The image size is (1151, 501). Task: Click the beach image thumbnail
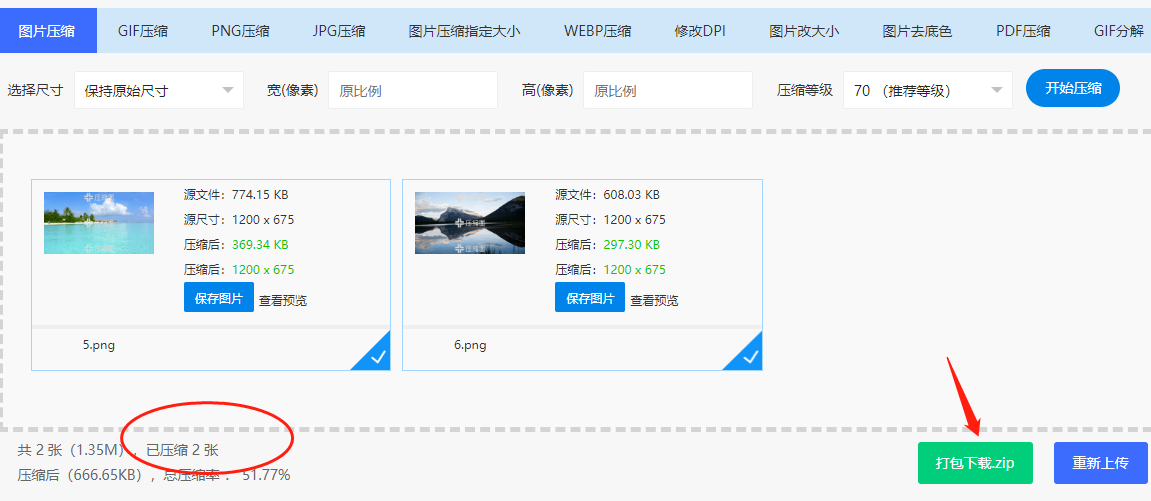pyautogui.click(x=99, y=222)
